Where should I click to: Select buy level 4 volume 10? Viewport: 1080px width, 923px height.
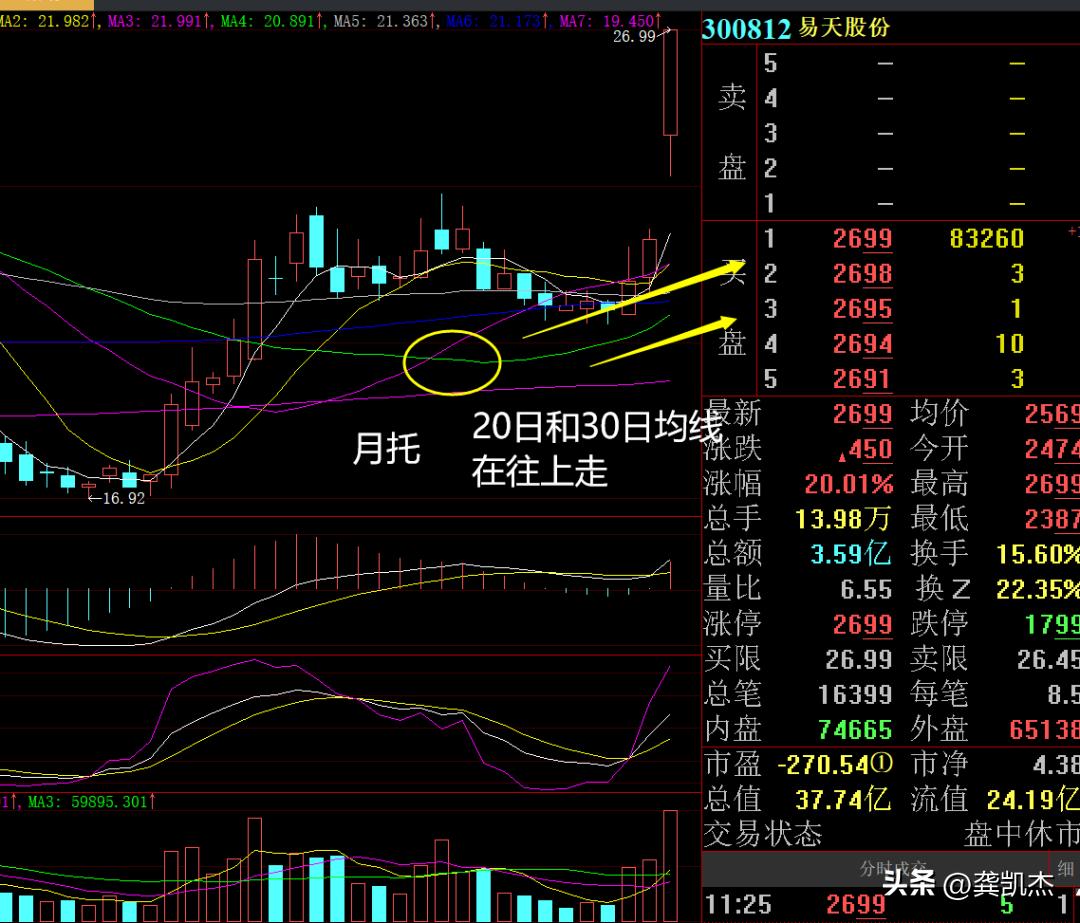[1010, 344]
